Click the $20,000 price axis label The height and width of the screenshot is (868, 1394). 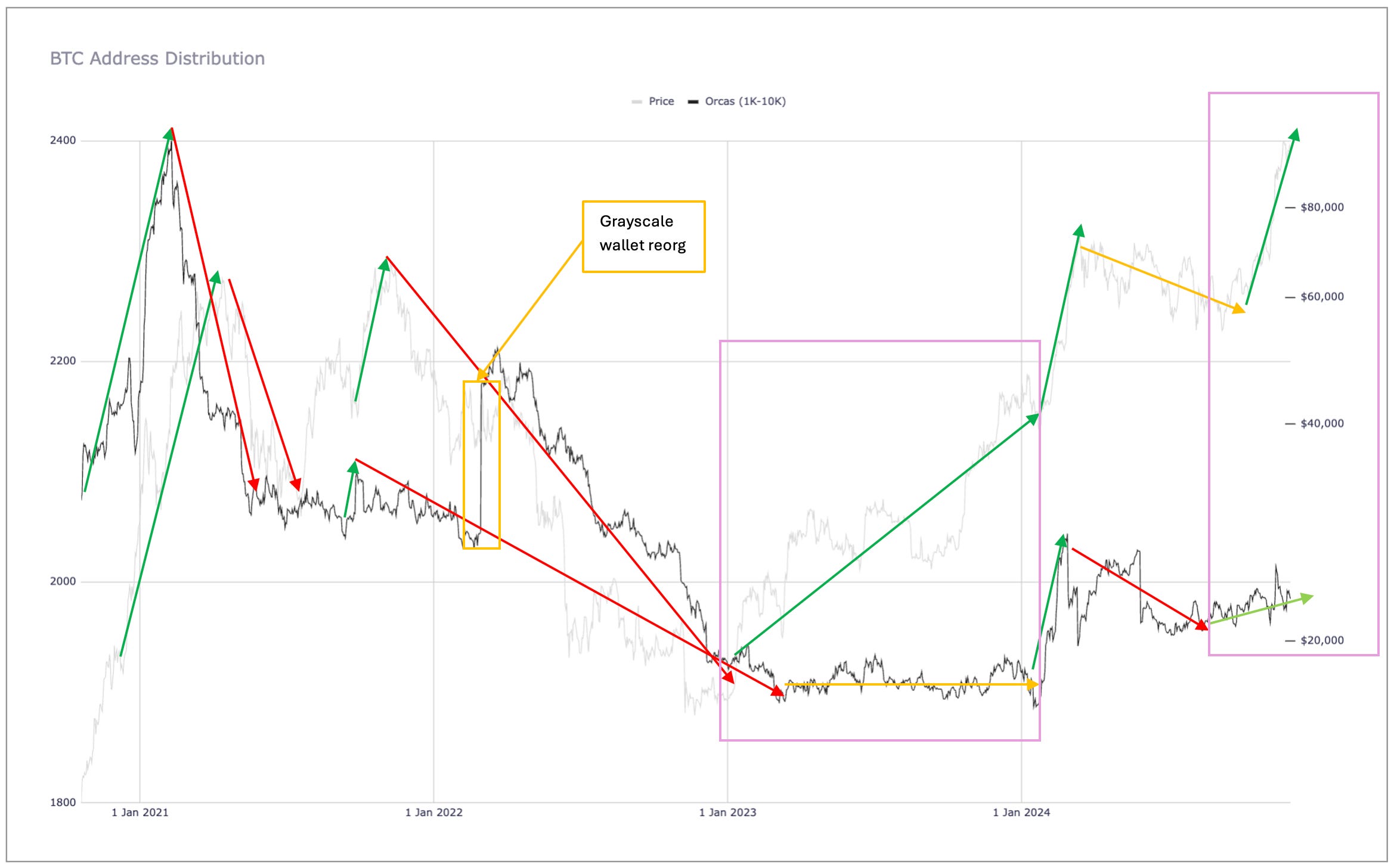pyautogui.click(x=1322, y=640)
